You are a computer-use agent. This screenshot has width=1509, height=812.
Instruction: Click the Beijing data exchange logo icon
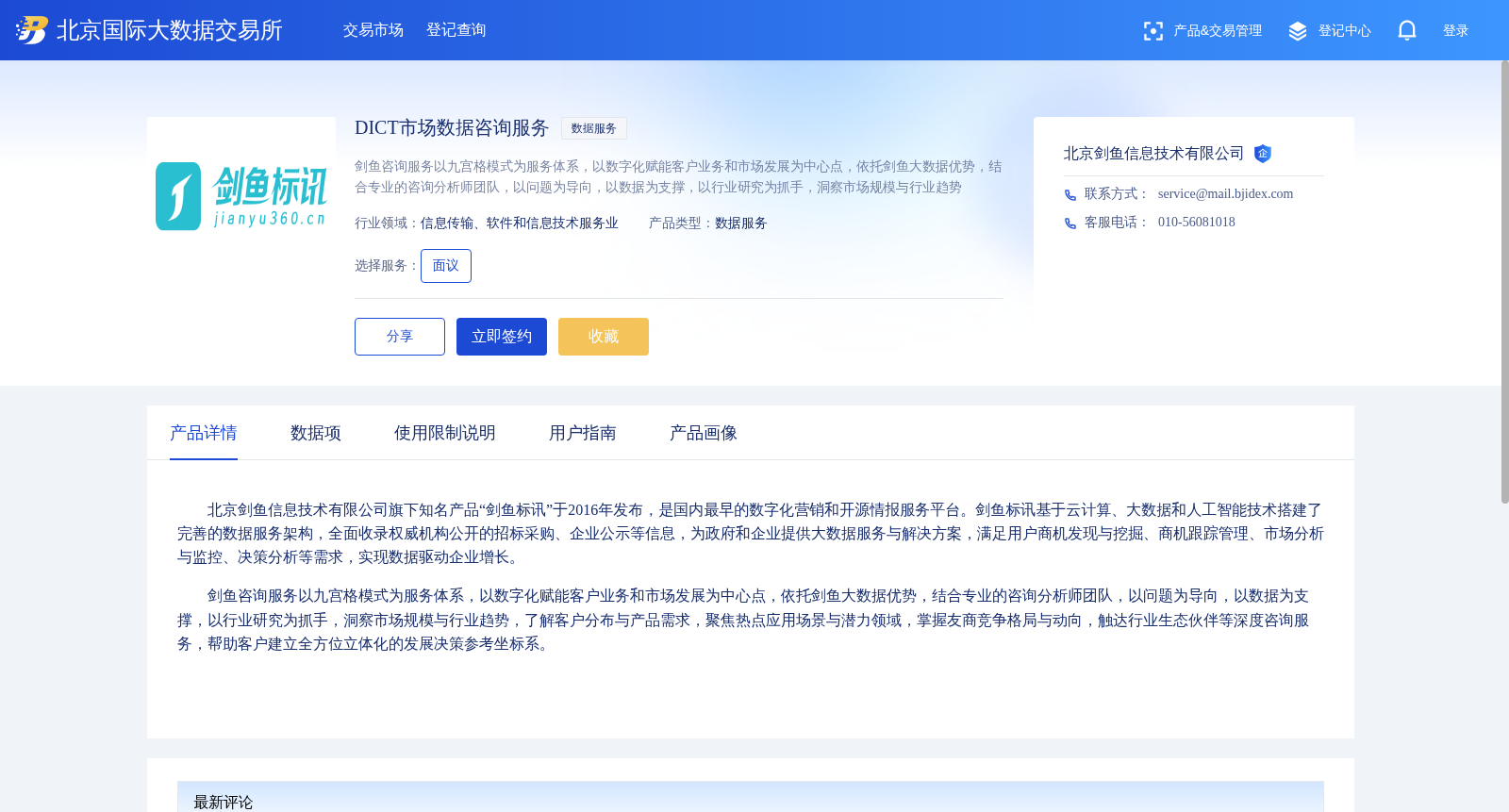[x=31, y=30]
